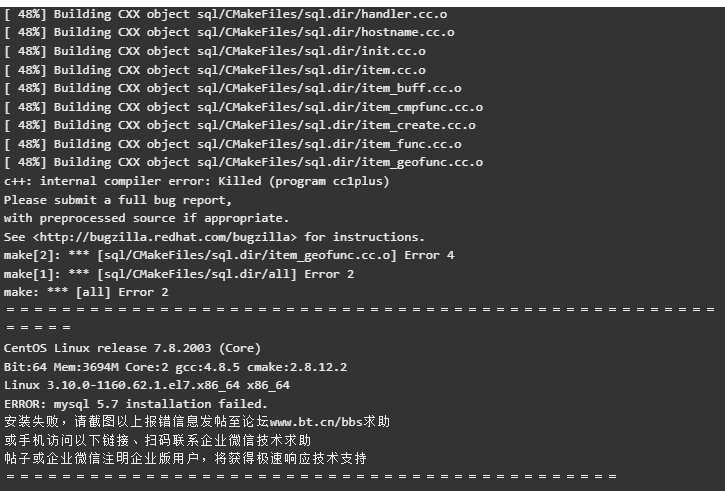Image resolution: width=725 pixels, height=491 pixels.
Task: Click the init.cc.o build line
Action: coord(215,51)
